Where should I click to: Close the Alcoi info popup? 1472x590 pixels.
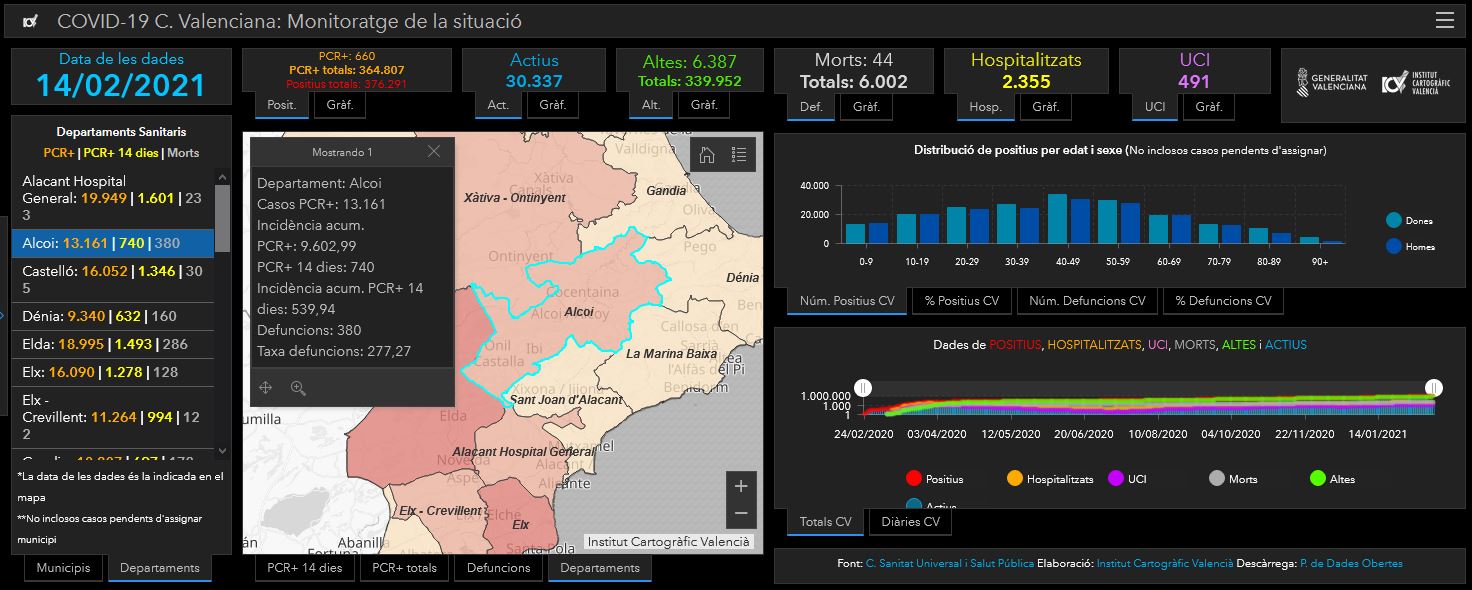pos(433,152)
